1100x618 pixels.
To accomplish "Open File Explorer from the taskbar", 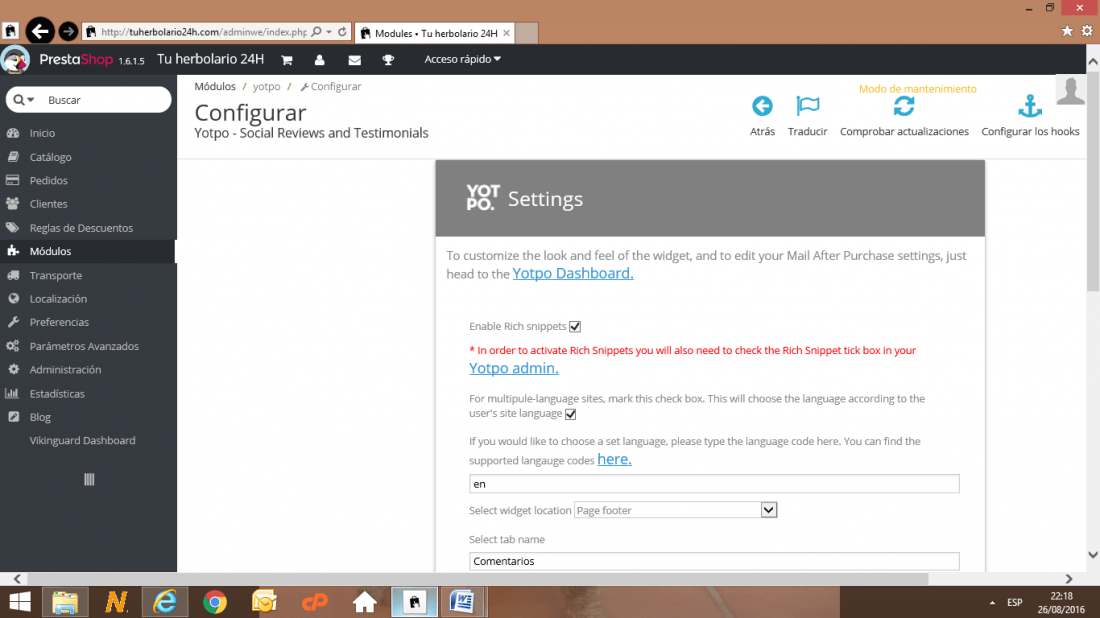I will coord(65,602).
